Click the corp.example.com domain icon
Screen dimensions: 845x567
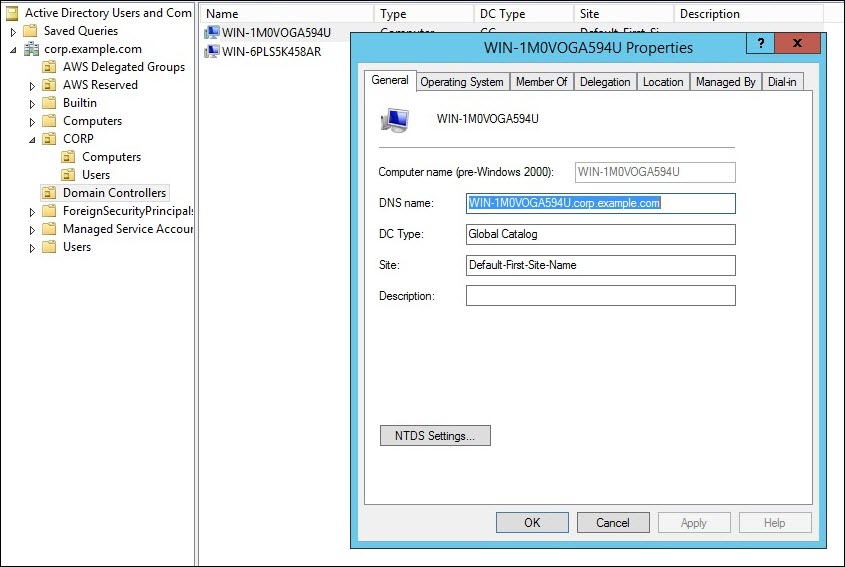pos(31,49)
